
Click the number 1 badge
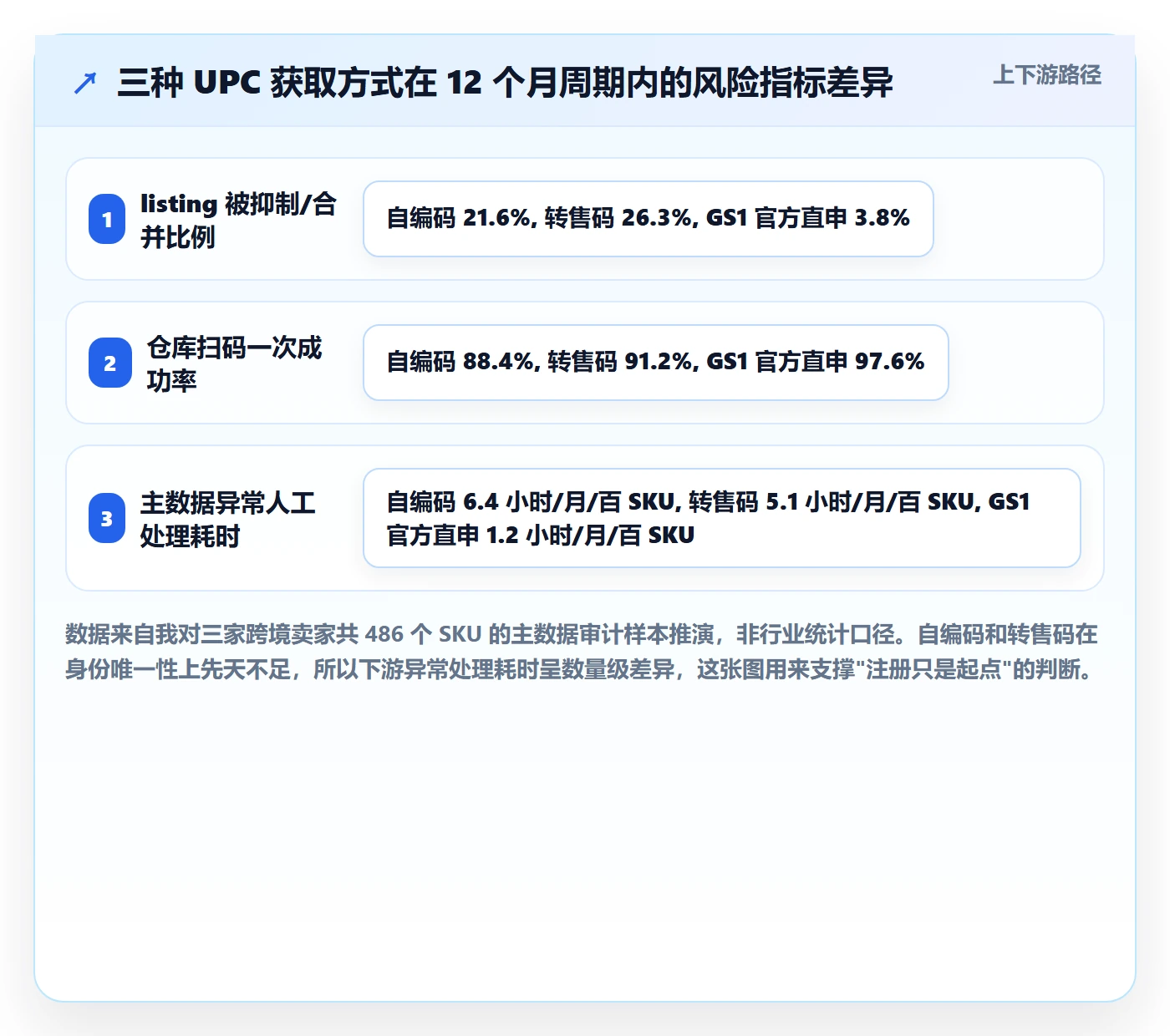point(107,219)
